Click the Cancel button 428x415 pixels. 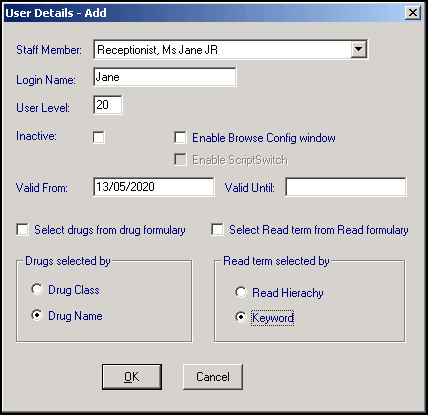(x=213, y=377)
